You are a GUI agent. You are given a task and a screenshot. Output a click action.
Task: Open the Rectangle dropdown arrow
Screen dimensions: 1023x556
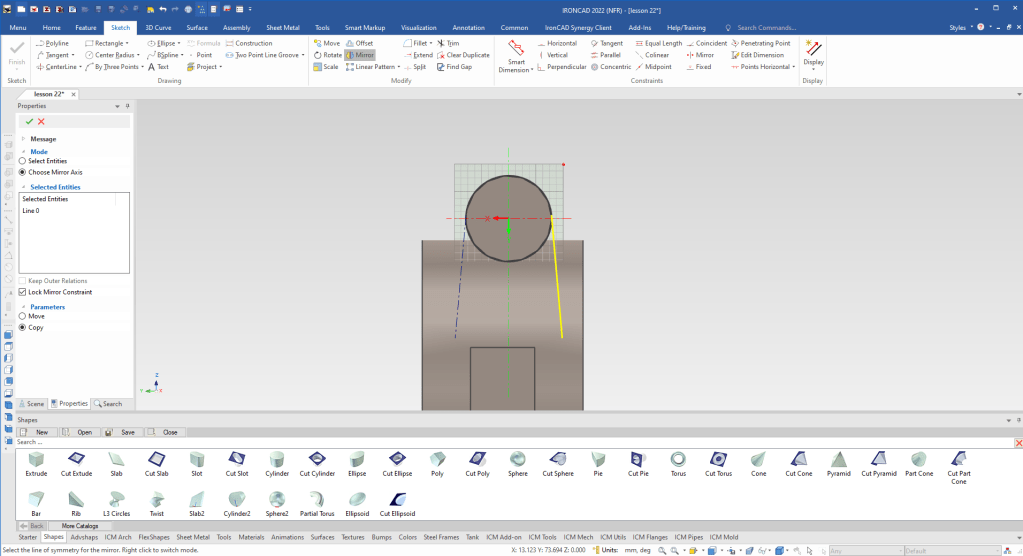[128, 44]
